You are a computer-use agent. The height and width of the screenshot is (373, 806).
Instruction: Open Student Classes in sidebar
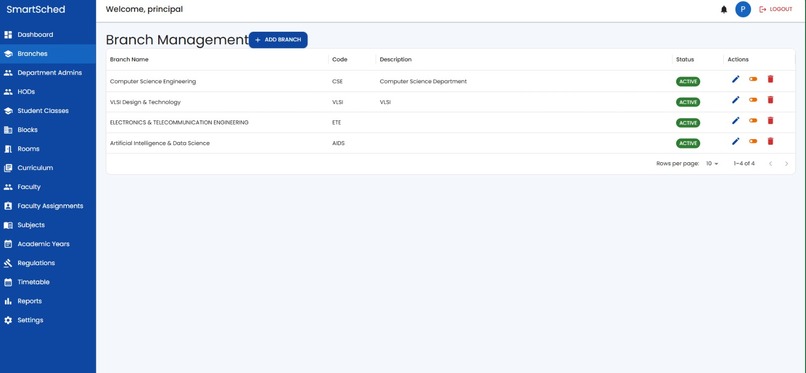pos(48,111)
